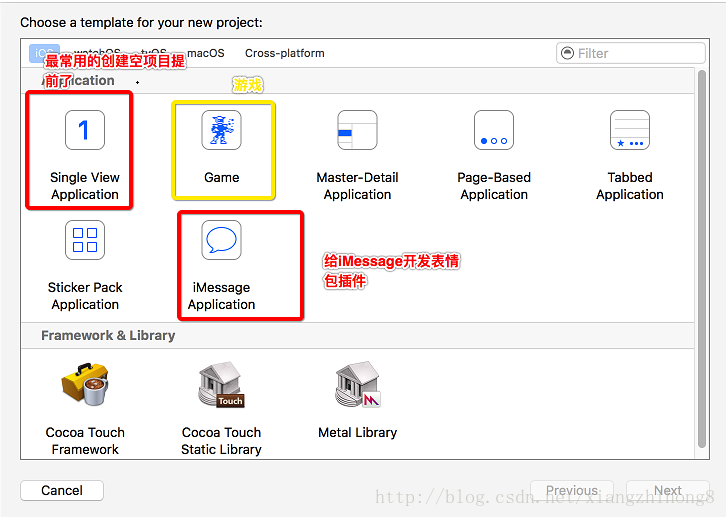Click the "Cocoa Touch Framework" label

pyautogui.click(x=85, y=441)
